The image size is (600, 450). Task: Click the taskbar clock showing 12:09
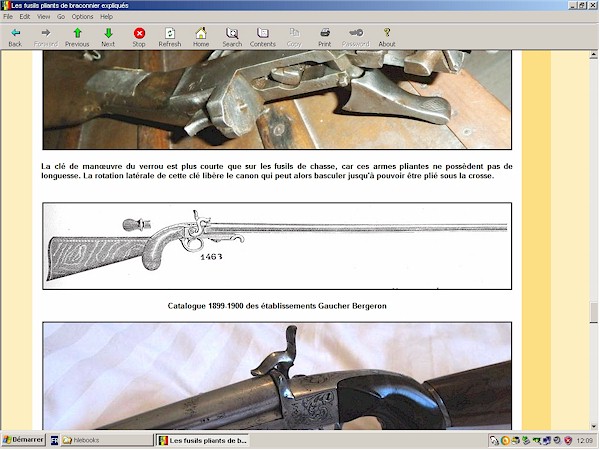coord(585,440)
